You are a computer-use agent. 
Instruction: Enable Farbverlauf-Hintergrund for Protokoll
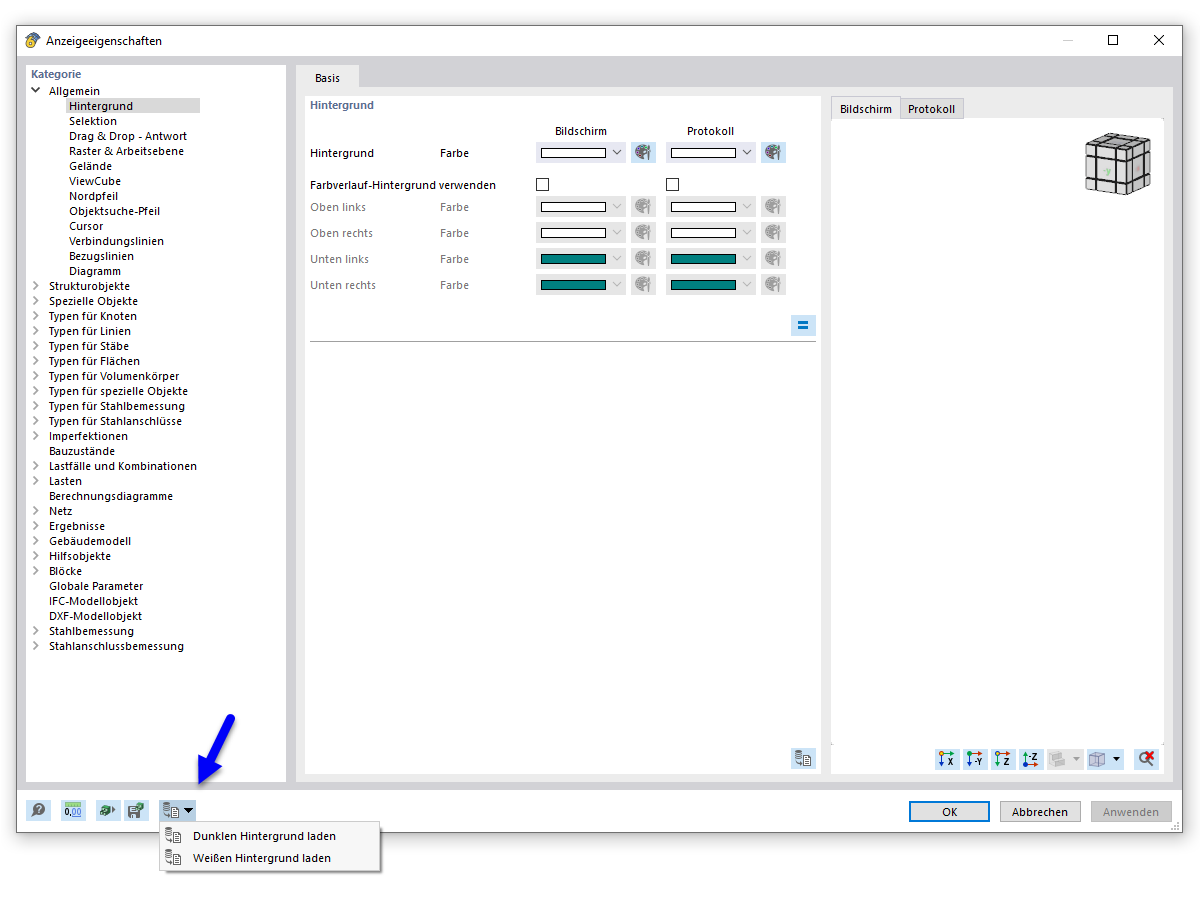(672, 184)
